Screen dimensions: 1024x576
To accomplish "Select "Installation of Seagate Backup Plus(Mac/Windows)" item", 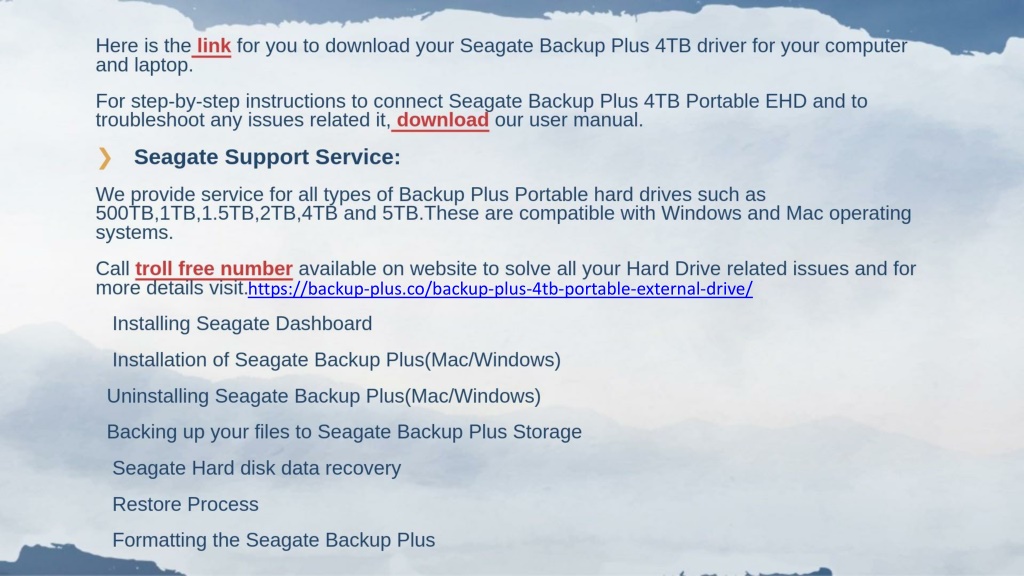I will pos(336,360).
